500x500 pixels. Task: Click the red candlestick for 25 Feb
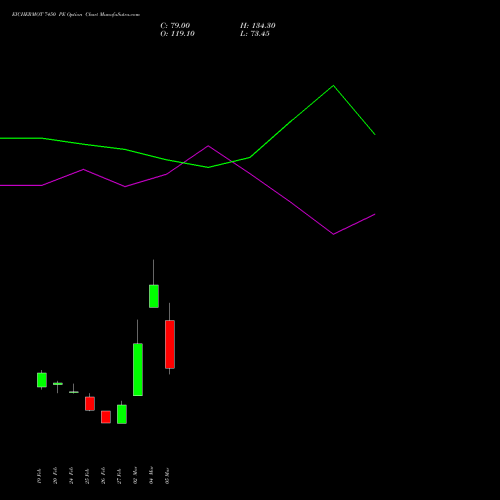pos(90,403)
